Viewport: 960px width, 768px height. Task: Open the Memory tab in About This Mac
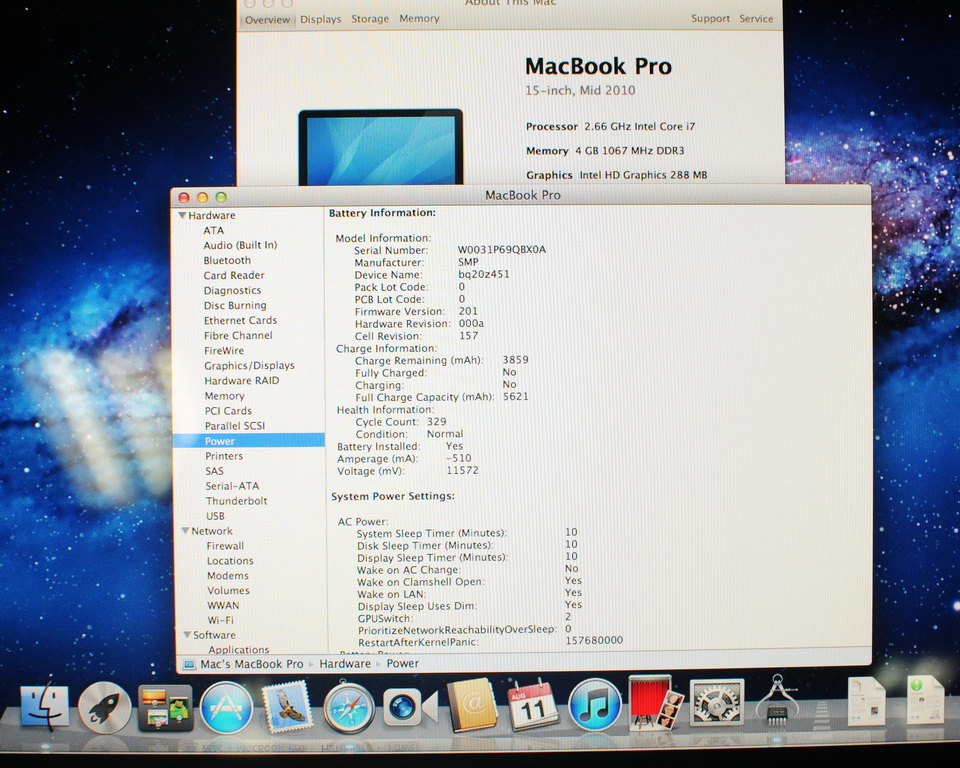tap(419, 19)
